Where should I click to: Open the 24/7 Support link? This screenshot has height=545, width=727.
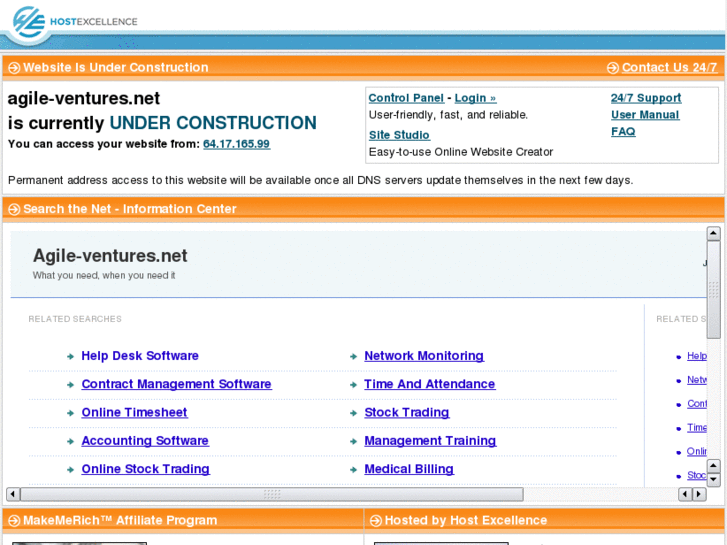click(x=646, y=98)
